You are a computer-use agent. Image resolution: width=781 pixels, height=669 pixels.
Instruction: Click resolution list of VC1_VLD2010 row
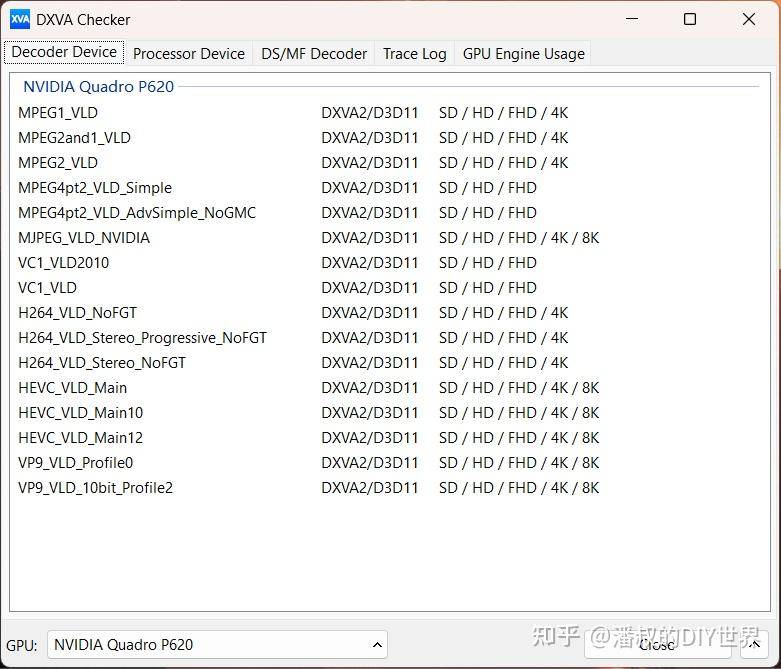click(488, 263)
